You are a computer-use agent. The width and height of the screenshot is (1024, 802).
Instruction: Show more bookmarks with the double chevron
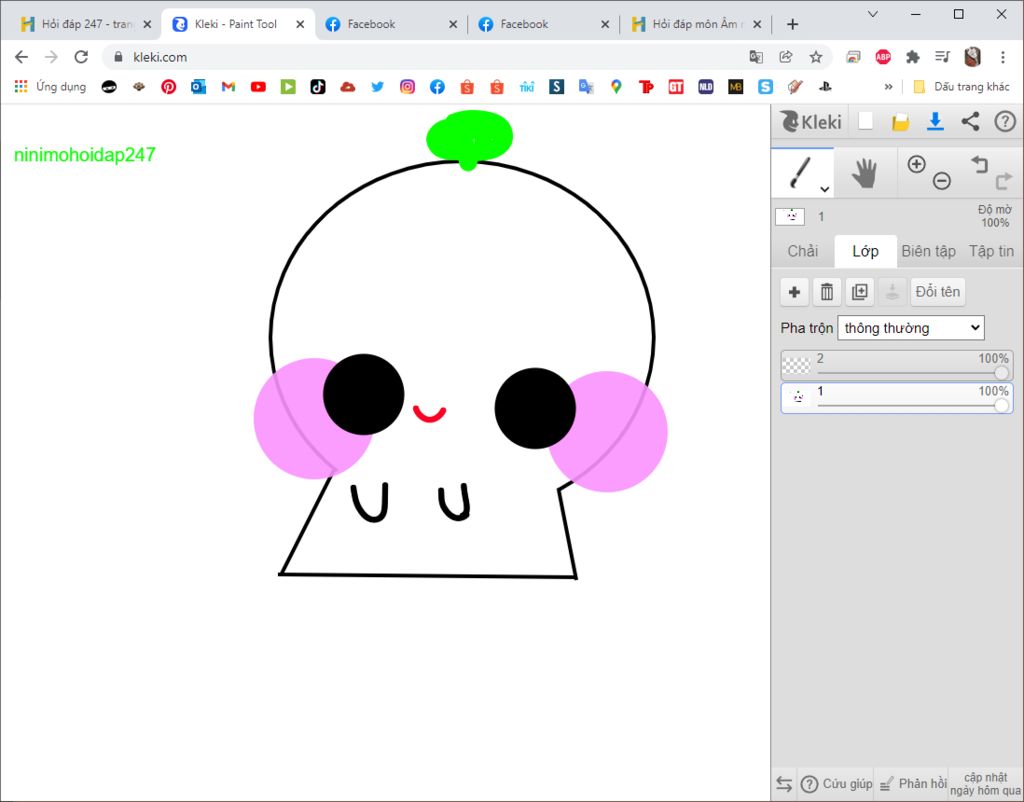click(888, 86)
